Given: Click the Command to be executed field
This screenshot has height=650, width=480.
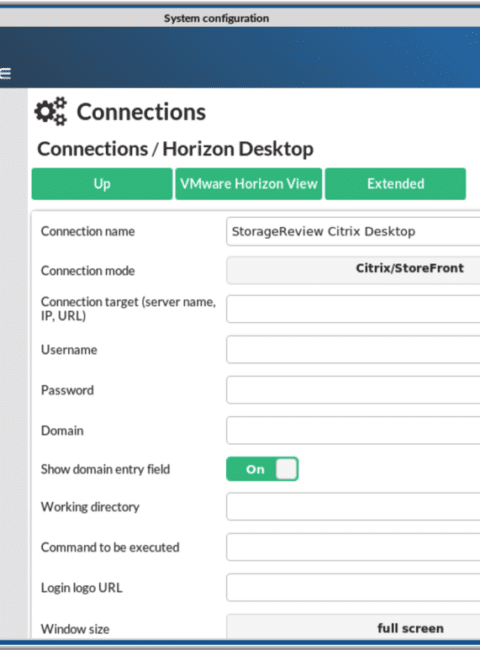Looking at the screenshot, I should [353, 547].
